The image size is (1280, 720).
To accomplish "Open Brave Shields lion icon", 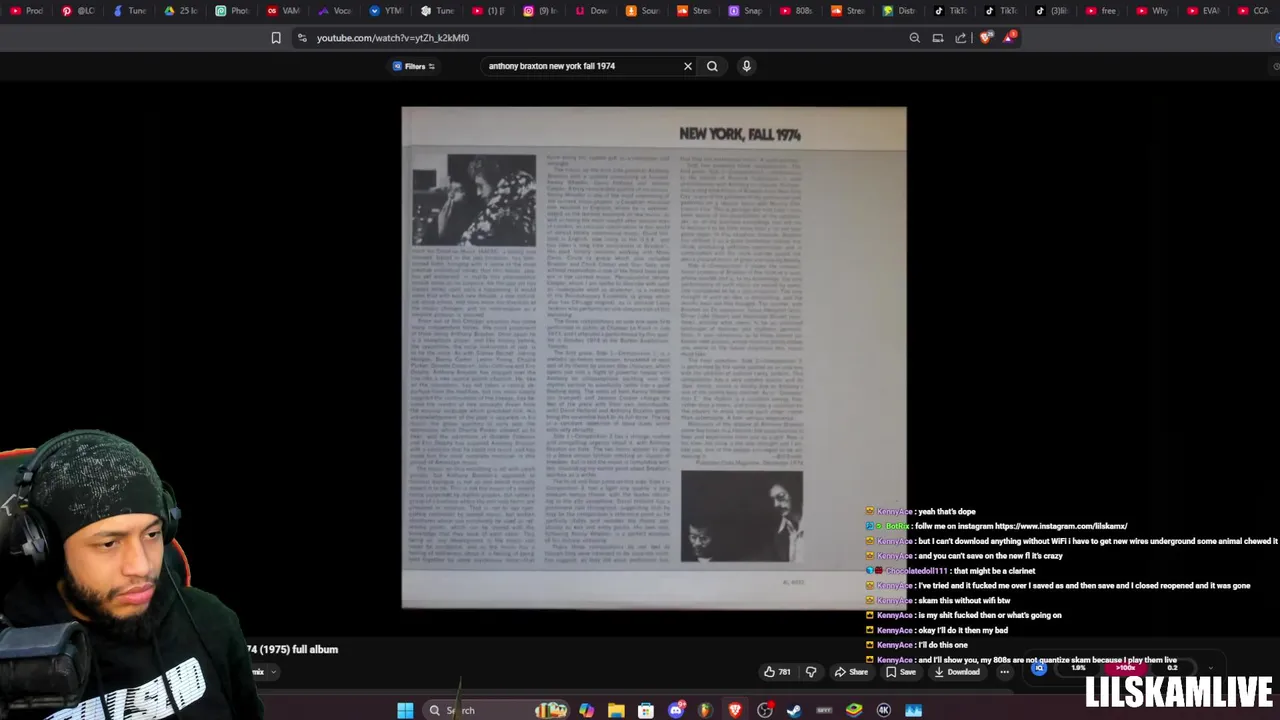I will click(x=986, y=38).
